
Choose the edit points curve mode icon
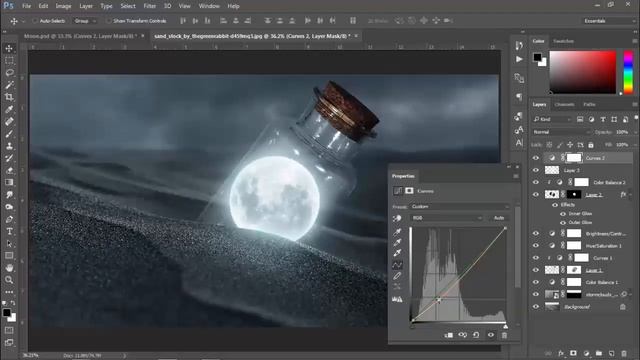(x=397, y=265)
